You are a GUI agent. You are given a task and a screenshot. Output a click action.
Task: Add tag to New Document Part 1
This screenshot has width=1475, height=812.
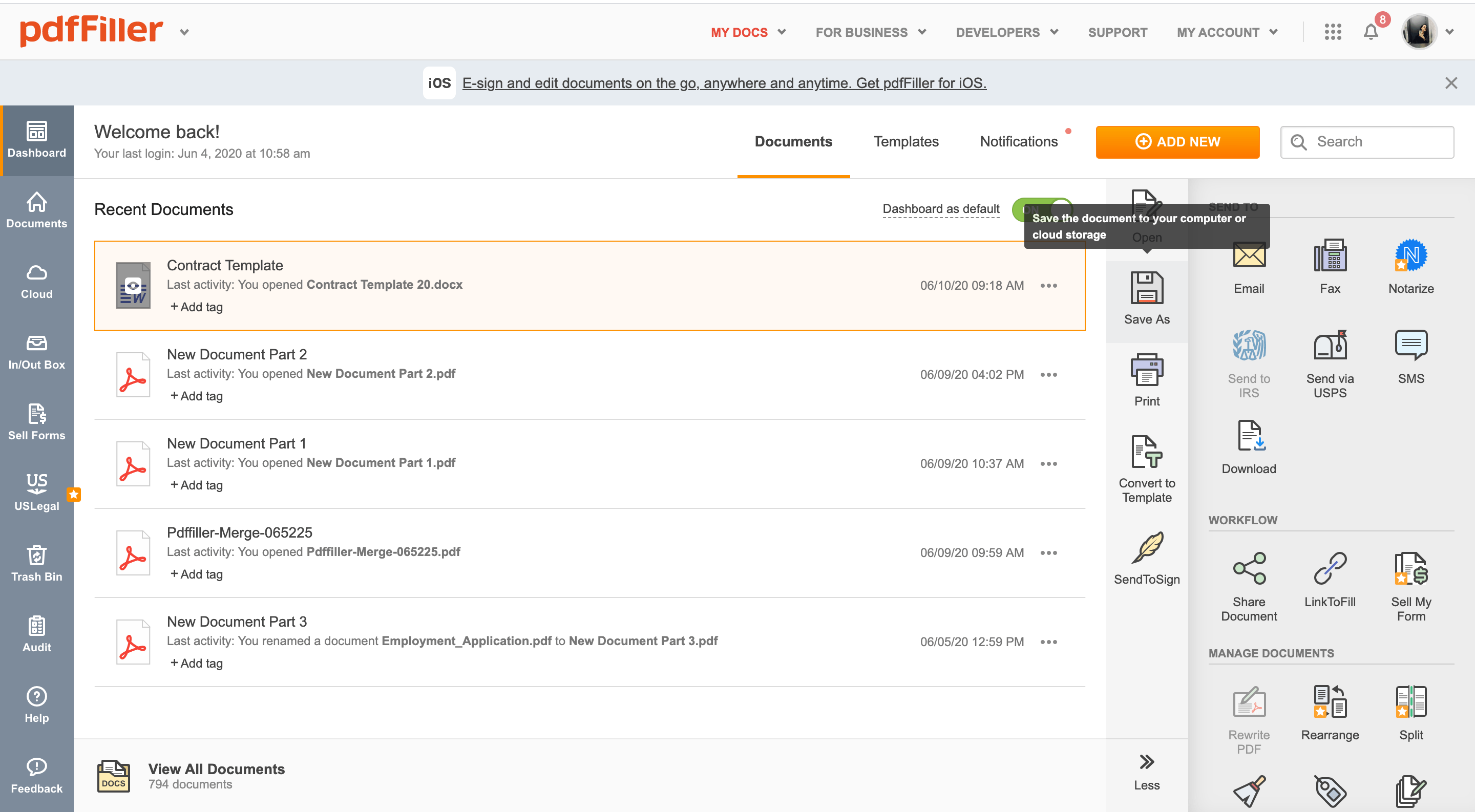pyautogui.click(x=196, y=485)
